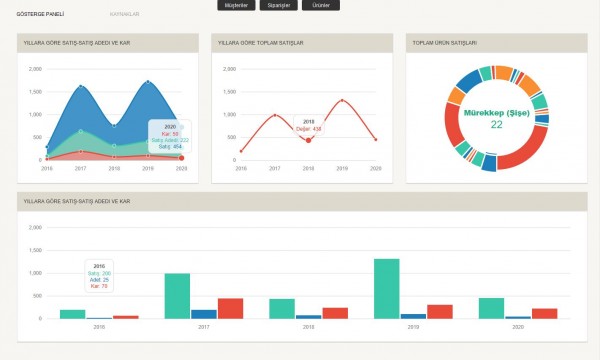Select the 2016 red bar in the bar chart

tap(126, 317)
